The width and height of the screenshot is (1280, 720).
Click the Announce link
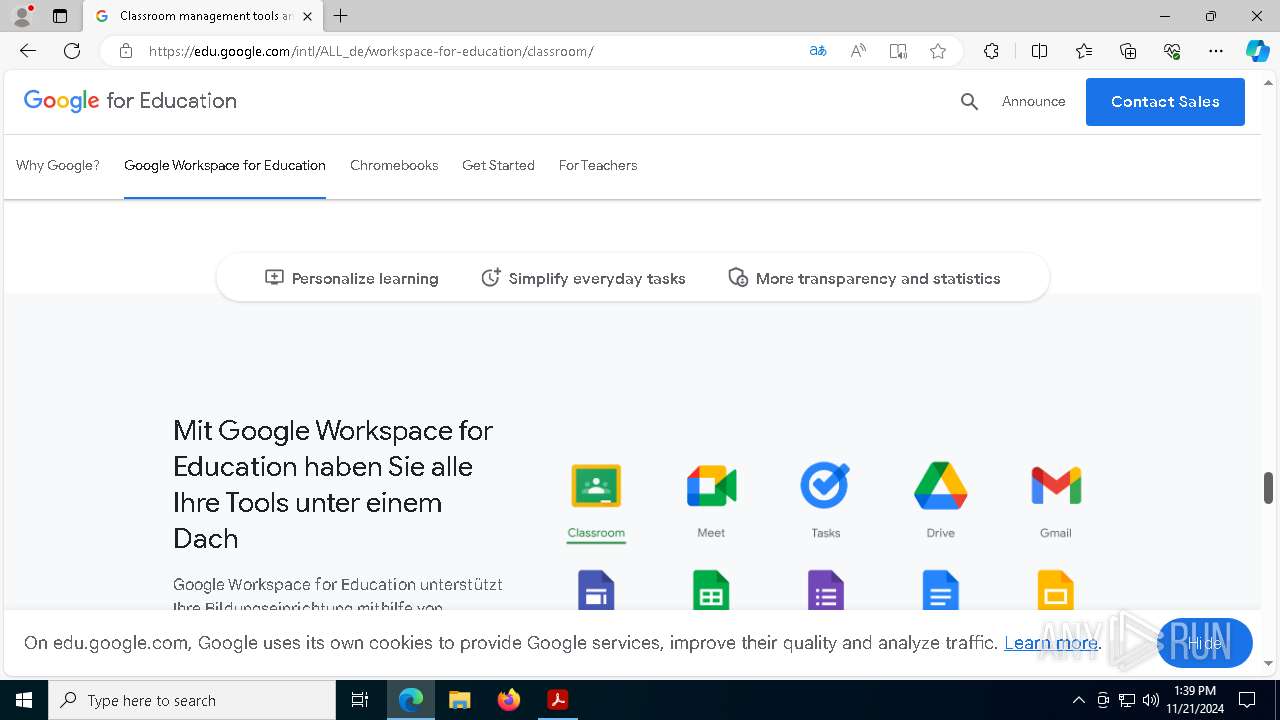pos(1034,101)
